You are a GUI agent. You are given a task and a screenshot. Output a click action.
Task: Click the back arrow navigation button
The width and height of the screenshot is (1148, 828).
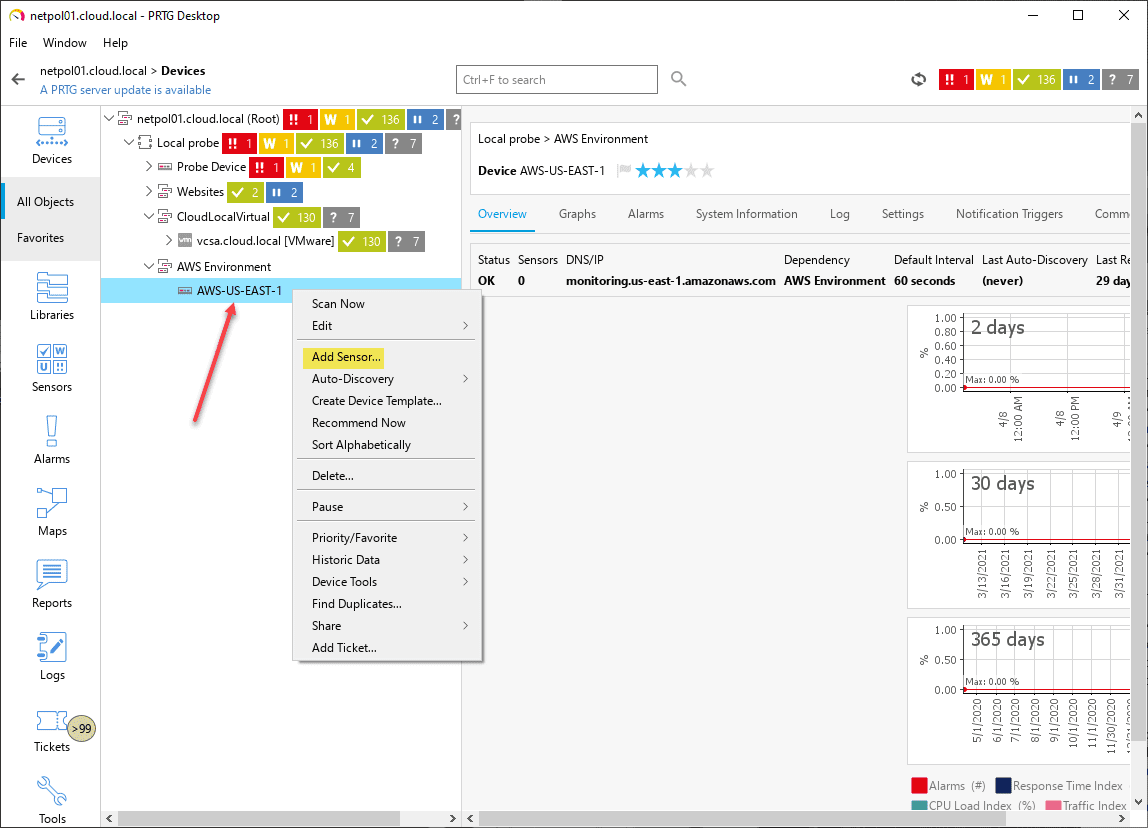point(18,79)
